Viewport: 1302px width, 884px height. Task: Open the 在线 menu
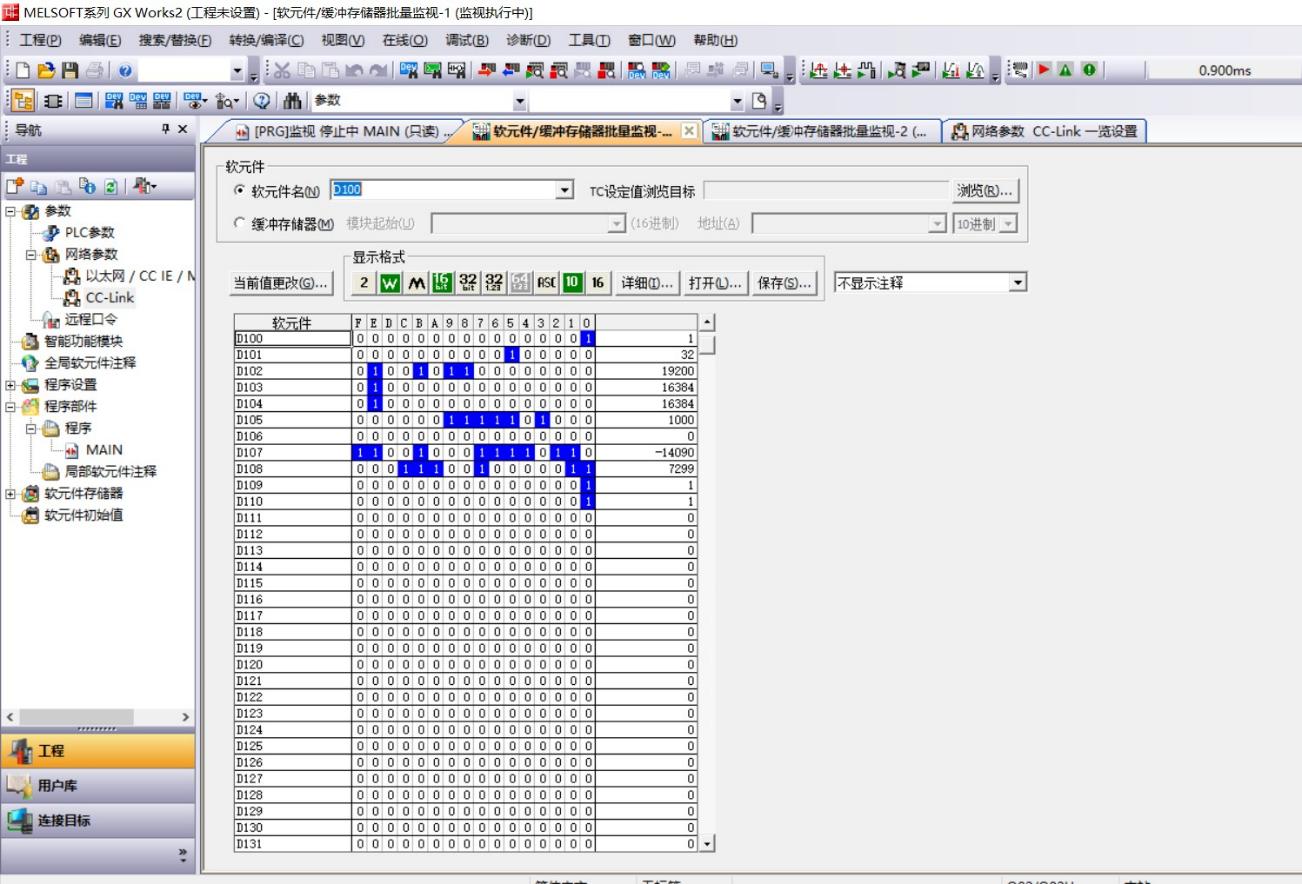pyautogui.click(x=405, y=40)
